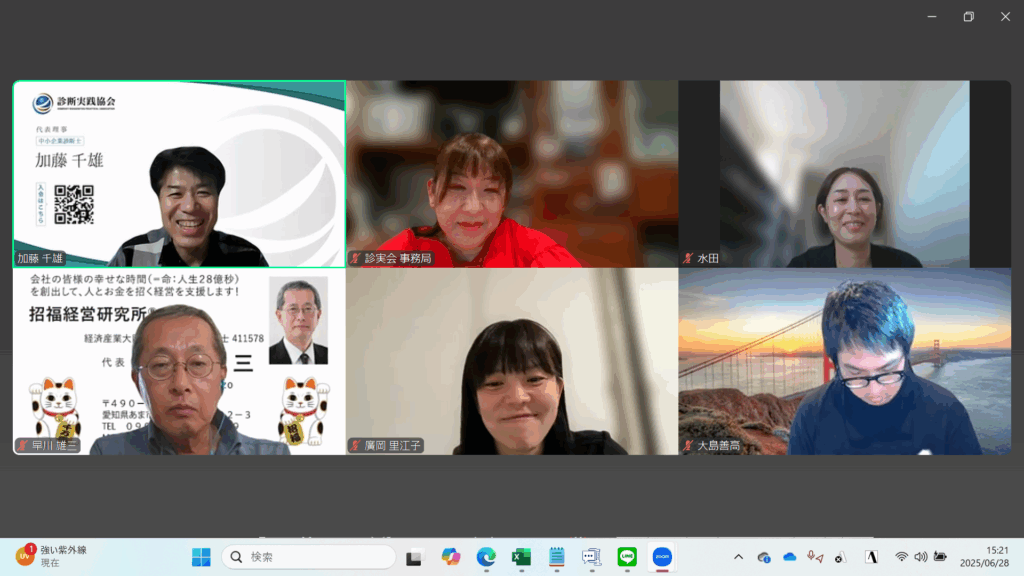Select the video tile of 廣岡 里江子
This screenshot has width=1024, height=576.
pos(512,361)
